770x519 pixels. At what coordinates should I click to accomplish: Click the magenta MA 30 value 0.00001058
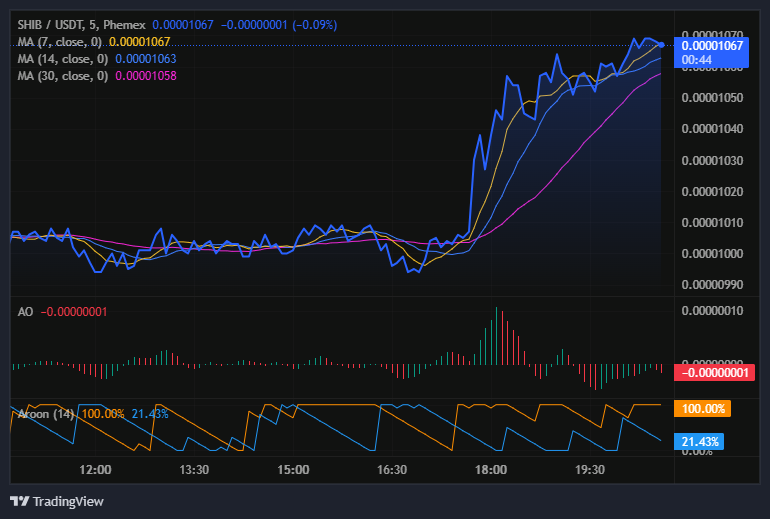[149, 76]
